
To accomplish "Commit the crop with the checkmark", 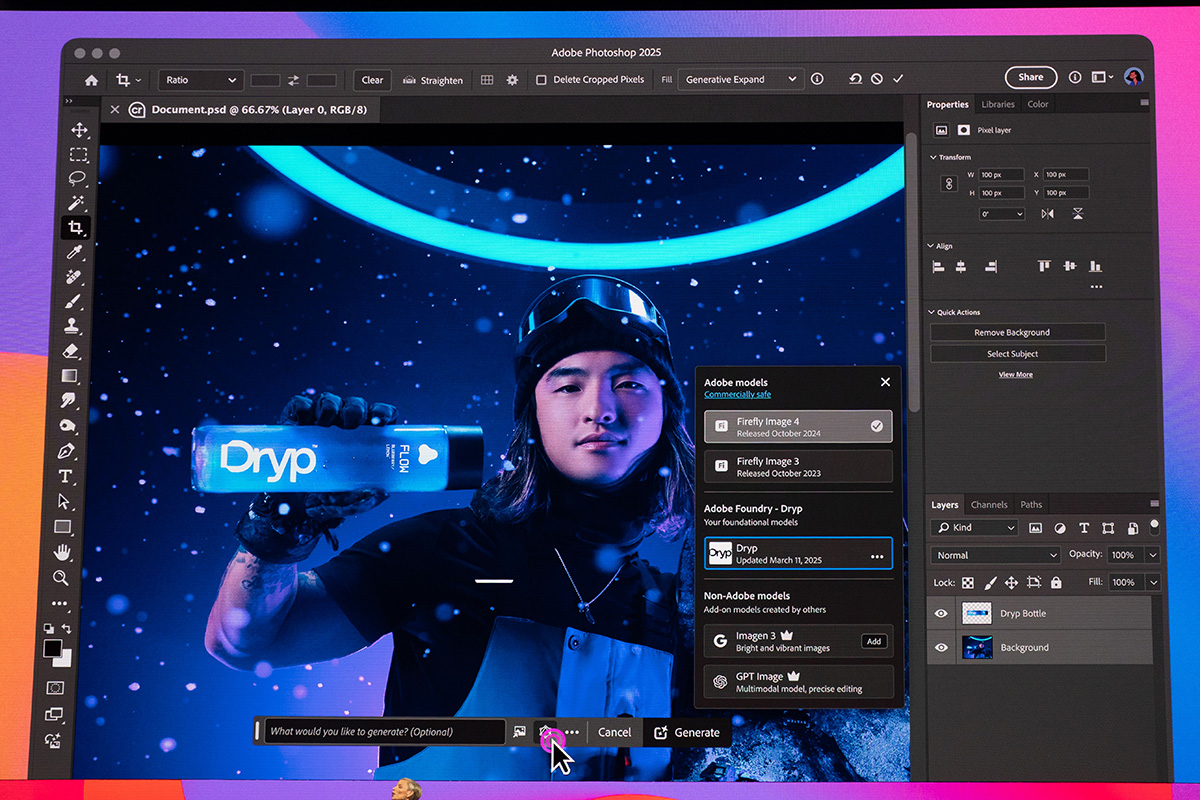I will point(898,79).
